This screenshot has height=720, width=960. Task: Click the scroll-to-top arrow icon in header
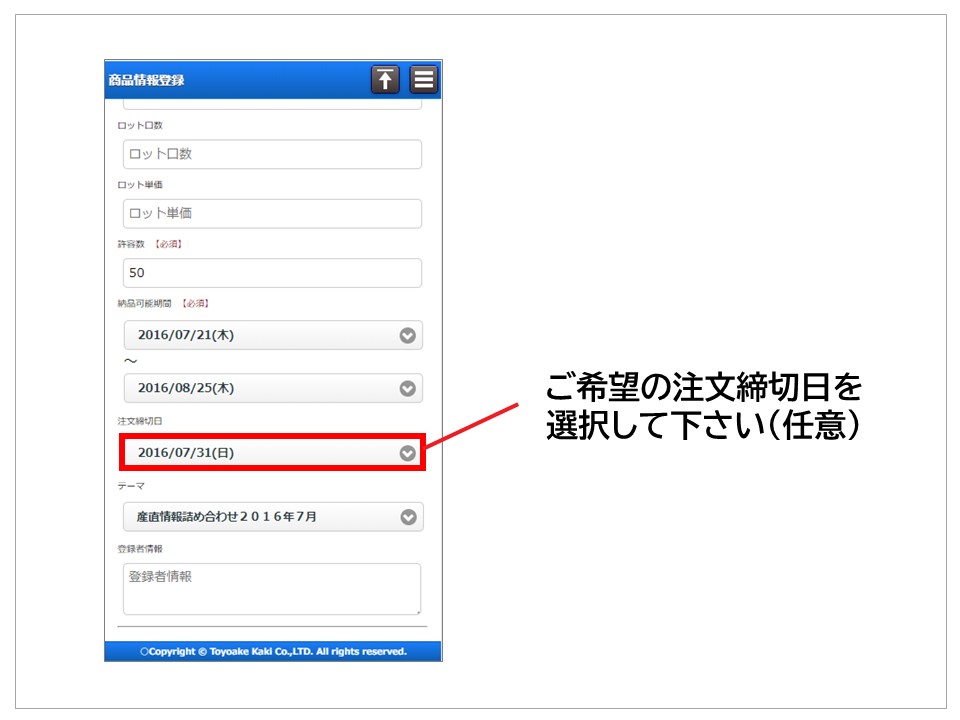tap(385, 80)
